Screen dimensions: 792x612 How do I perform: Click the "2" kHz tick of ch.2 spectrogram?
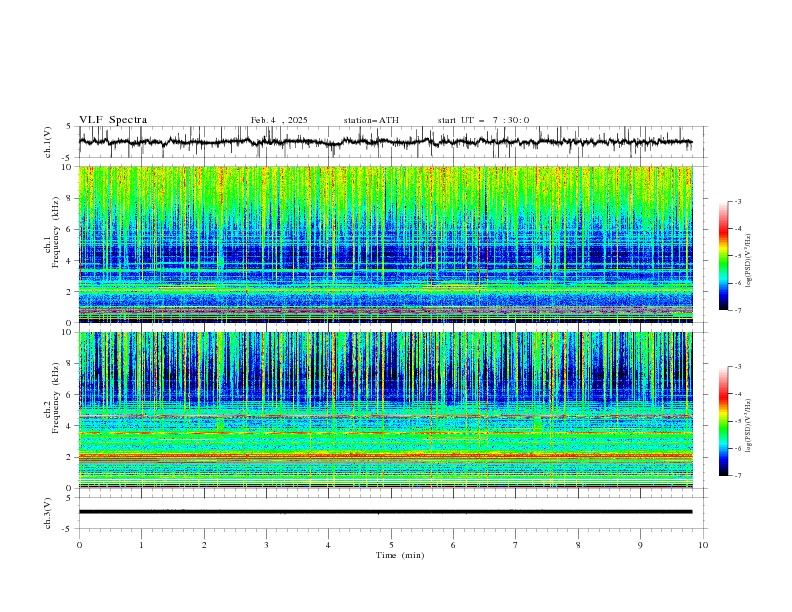tap(70, 457)
